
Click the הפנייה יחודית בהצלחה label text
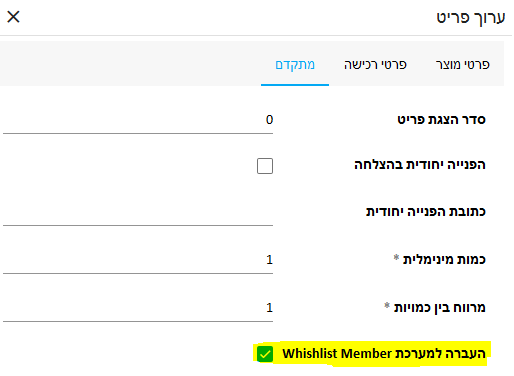click(420, 165)
